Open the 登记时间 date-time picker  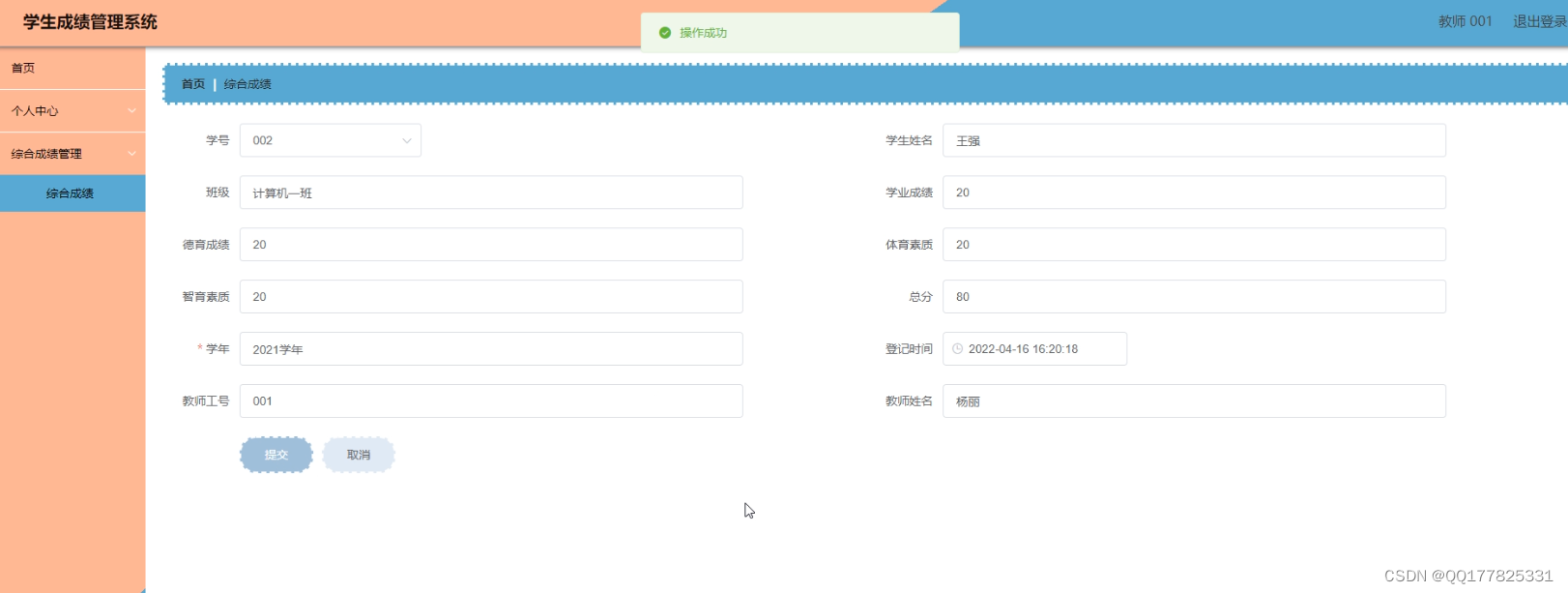pyautogui.click(x=1034, y=349)
